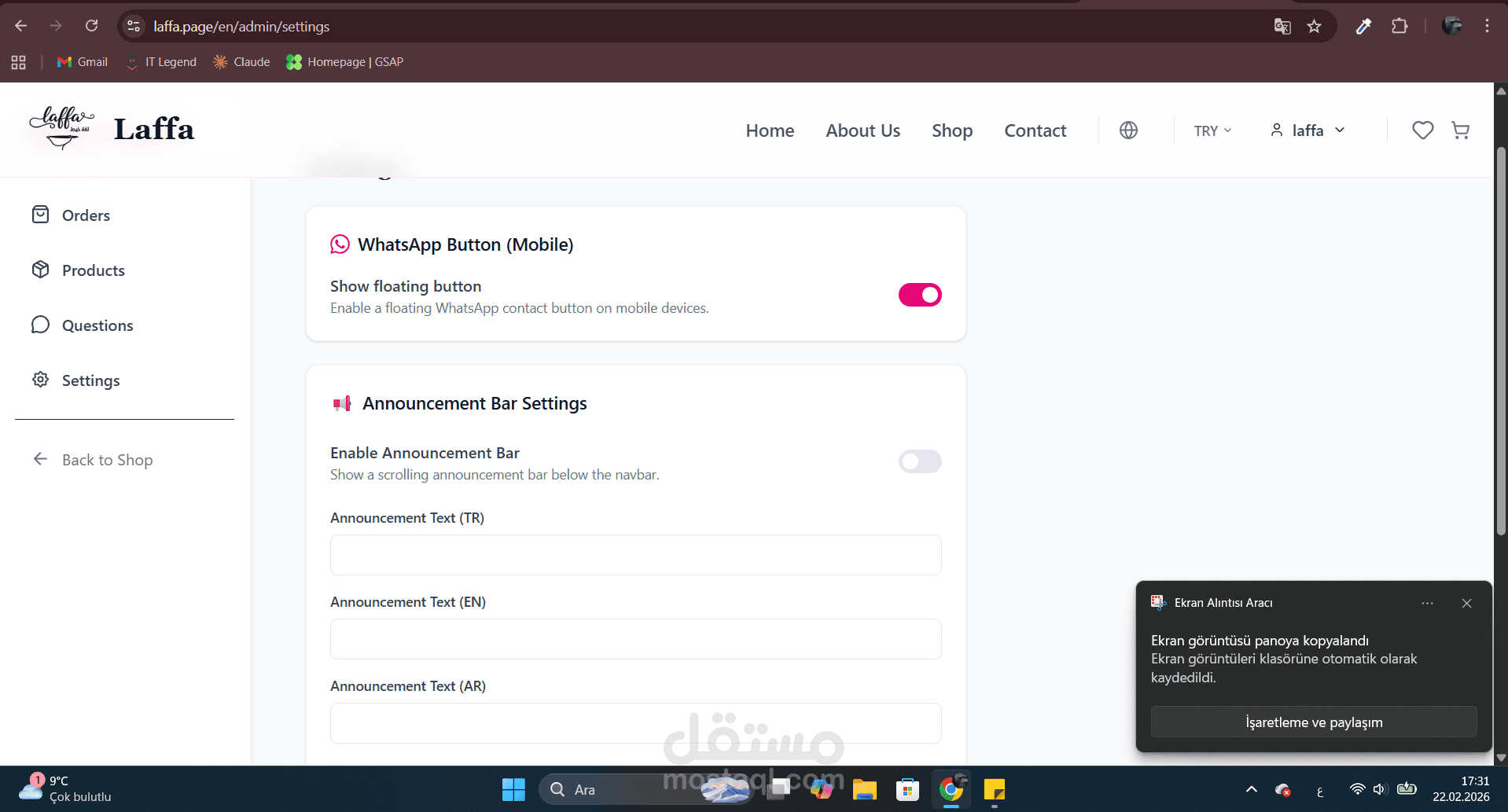Open the Products sidebar item
This screenshot has height=812, width=1508.
78,270
